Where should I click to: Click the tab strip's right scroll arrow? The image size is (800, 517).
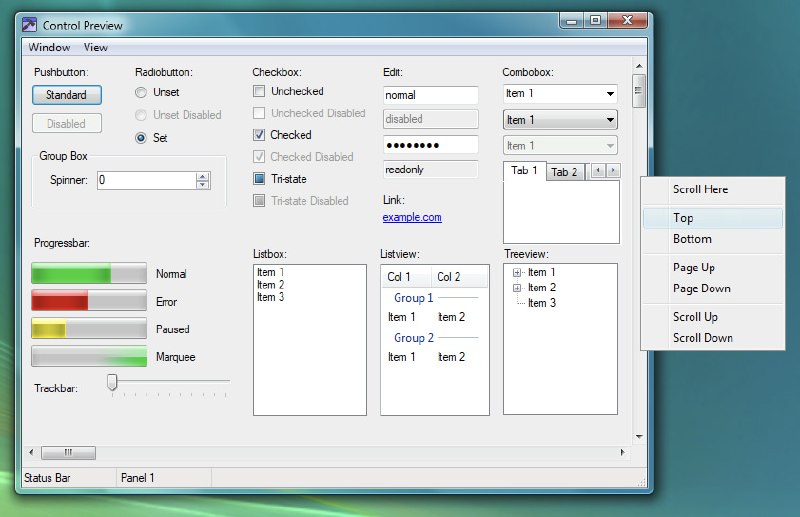[x=613, y=171]
